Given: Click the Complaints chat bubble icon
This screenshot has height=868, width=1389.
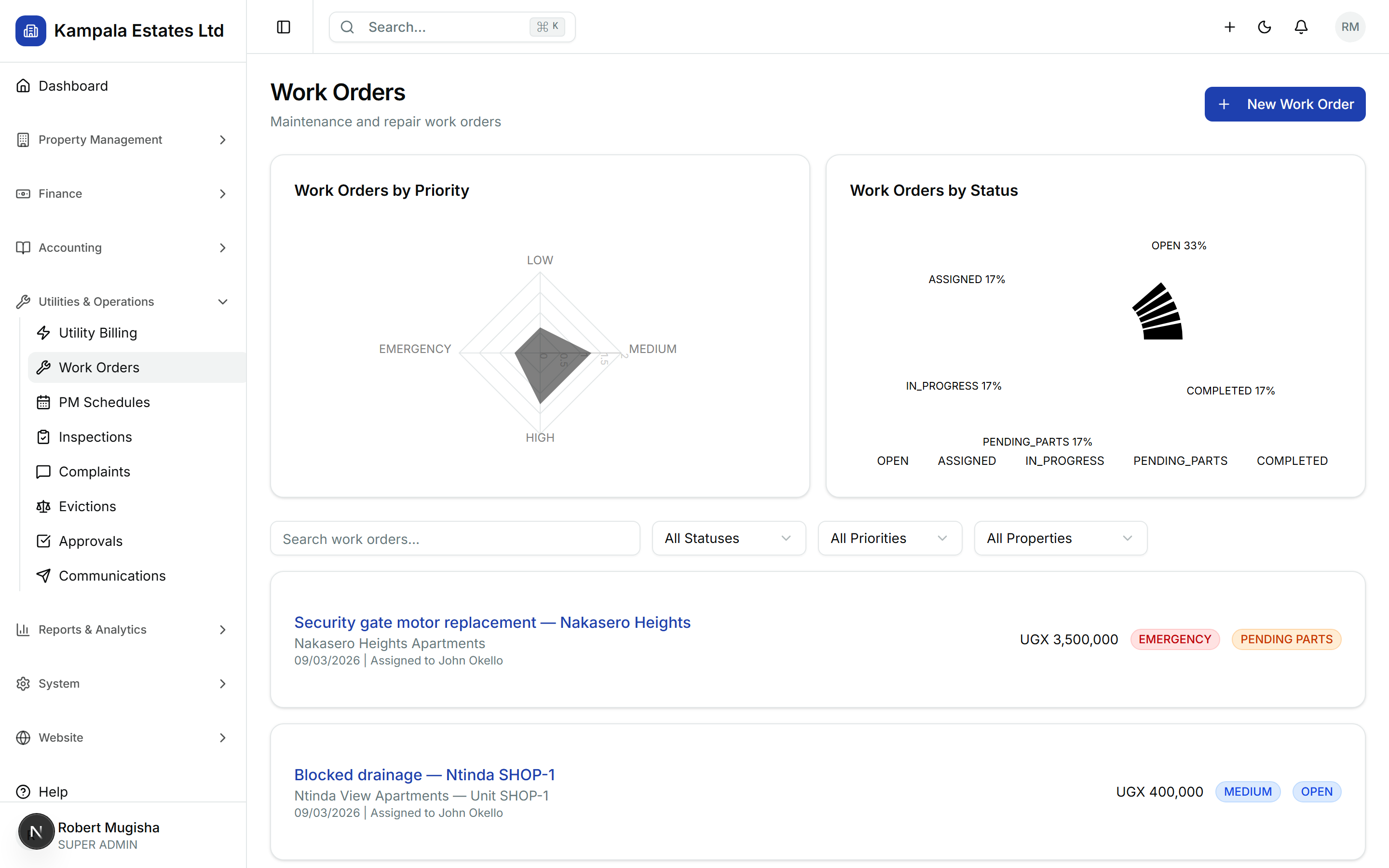Looking at the screenshot, I should [x=43, y=472].
